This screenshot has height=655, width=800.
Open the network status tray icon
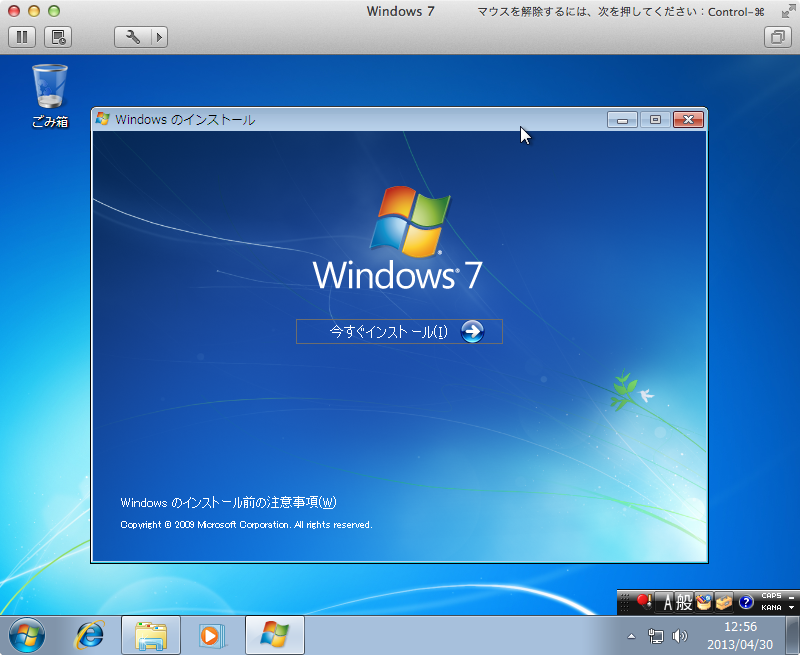656,636
